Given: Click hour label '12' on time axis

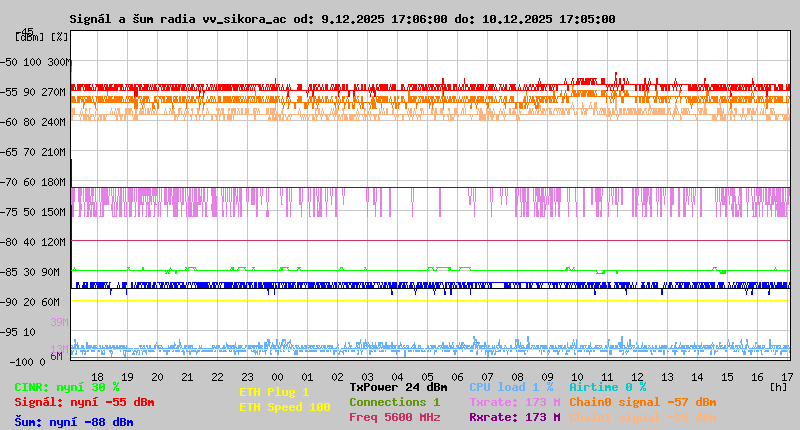Looking at the screenshot, I should pyautogui.click(x=637, y=377).
